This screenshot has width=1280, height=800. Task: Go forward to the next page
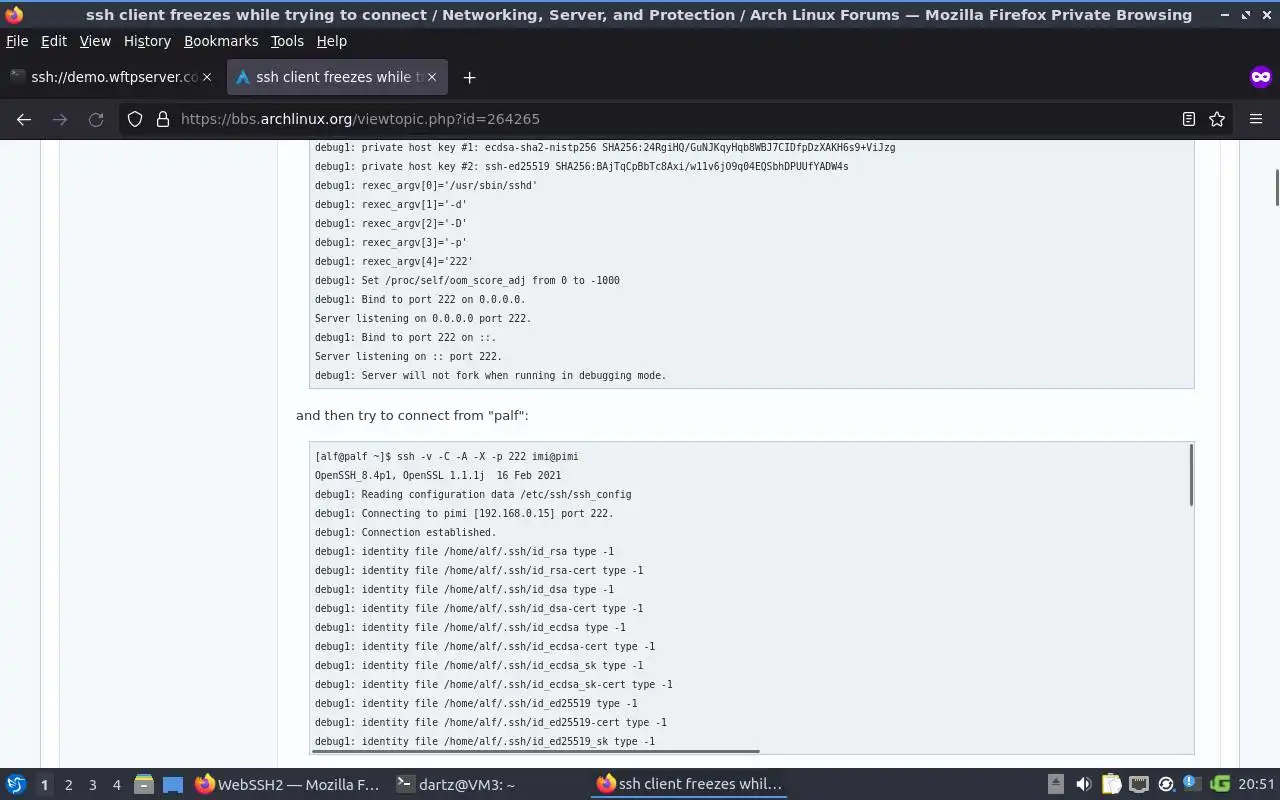(x=60, y=119)
